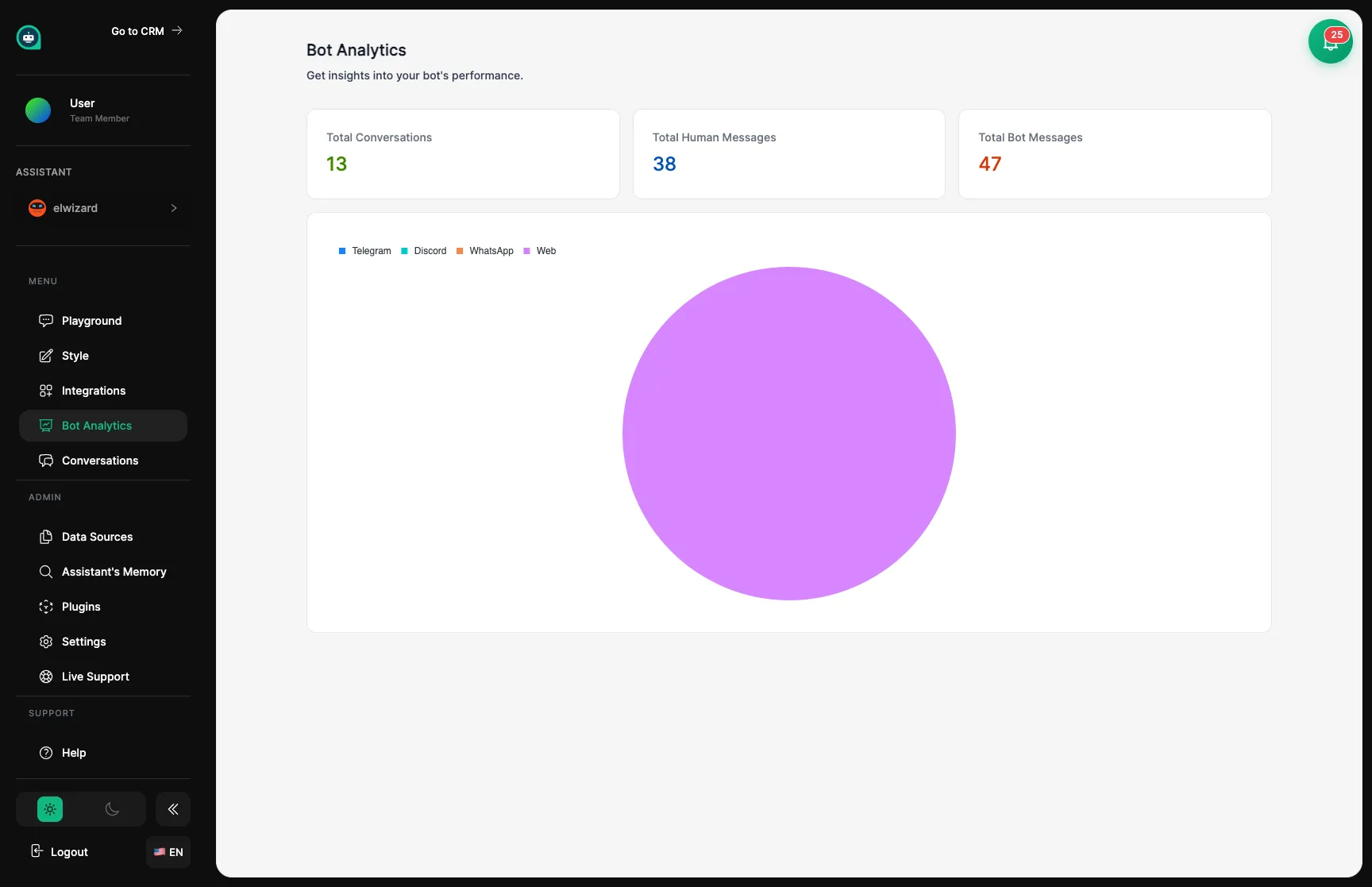Click the Bot Analytics chart icon
The width and height of the screenshot is (1372, 887).
click(x=46, y=426)
